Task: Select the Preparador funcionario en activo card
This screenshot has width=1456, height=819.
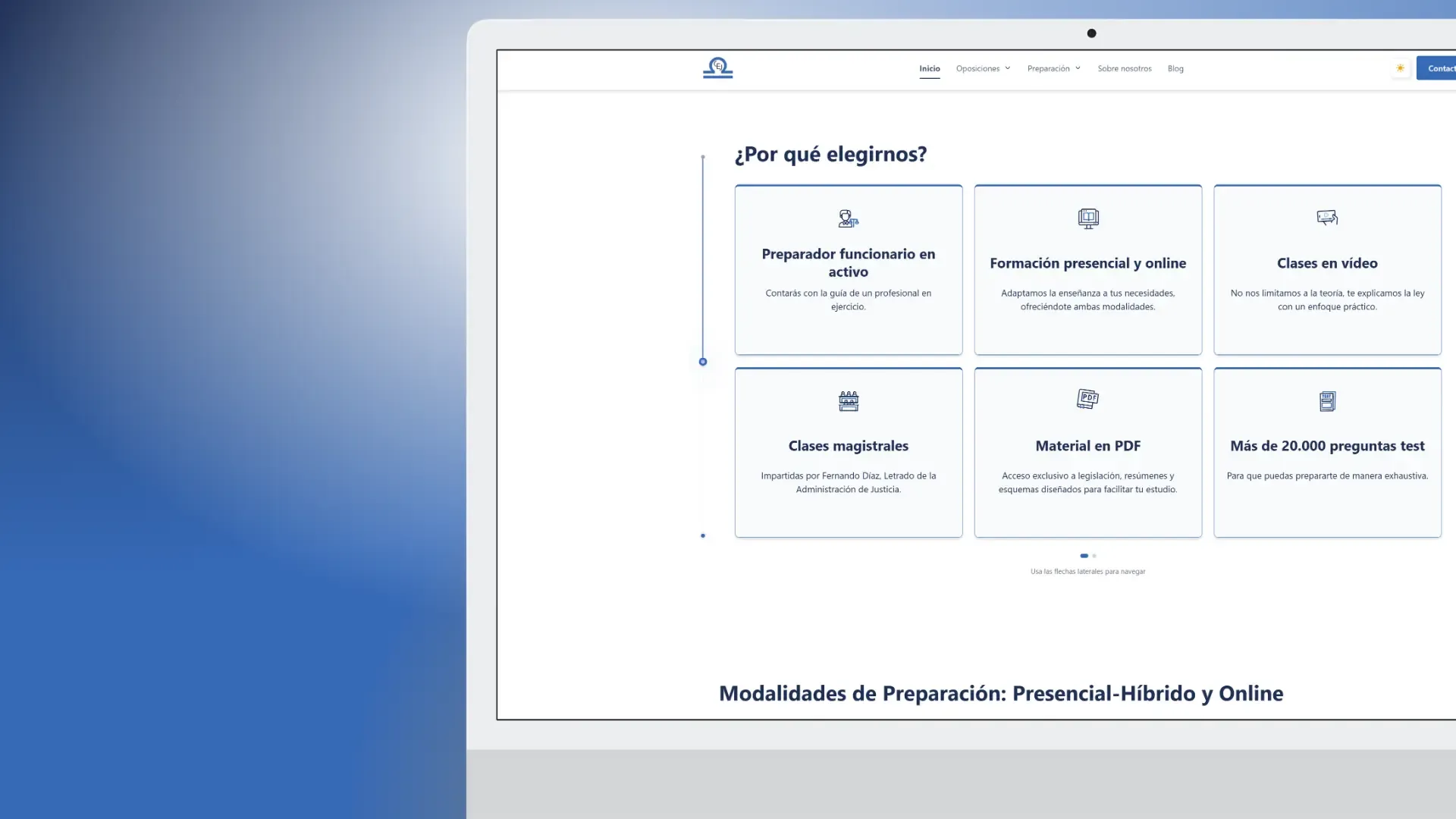Action: pos(848,270)
